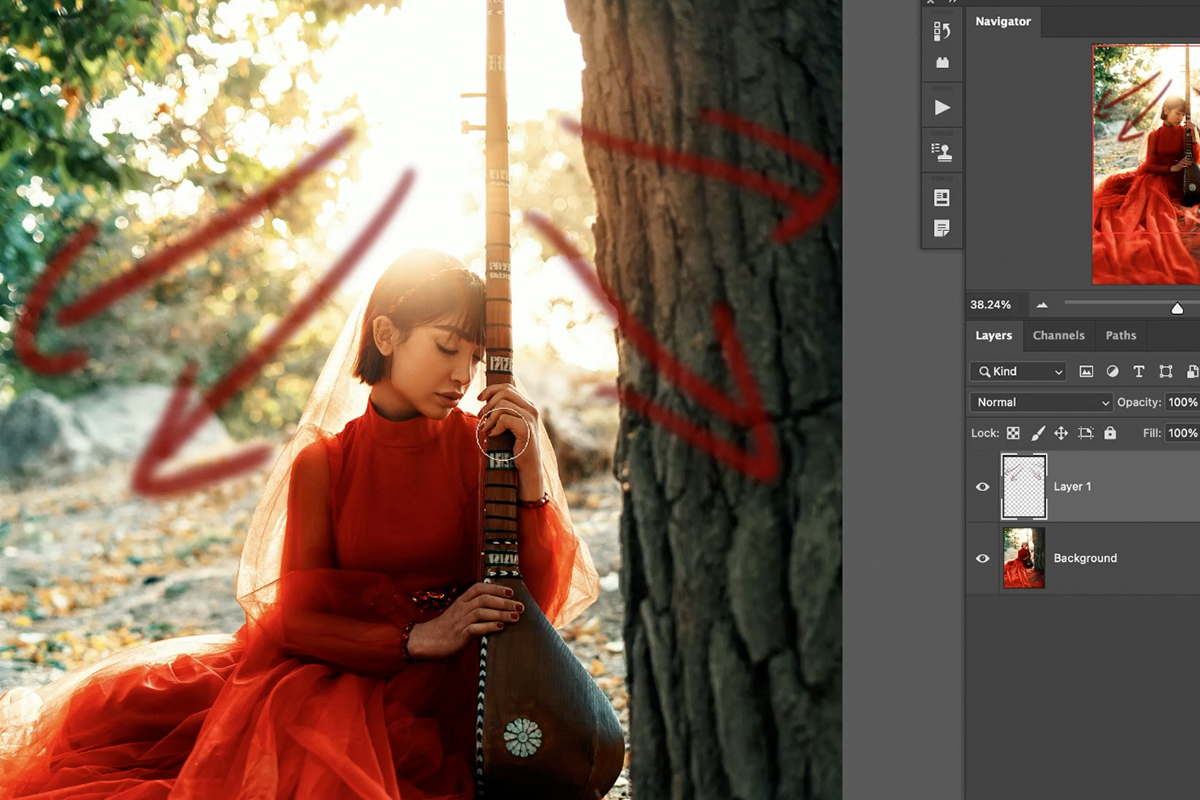Open the Actions panel play icon
The height and width of the screenshot is (800, 1200).
pyautogui.click(x=941, y=105)
